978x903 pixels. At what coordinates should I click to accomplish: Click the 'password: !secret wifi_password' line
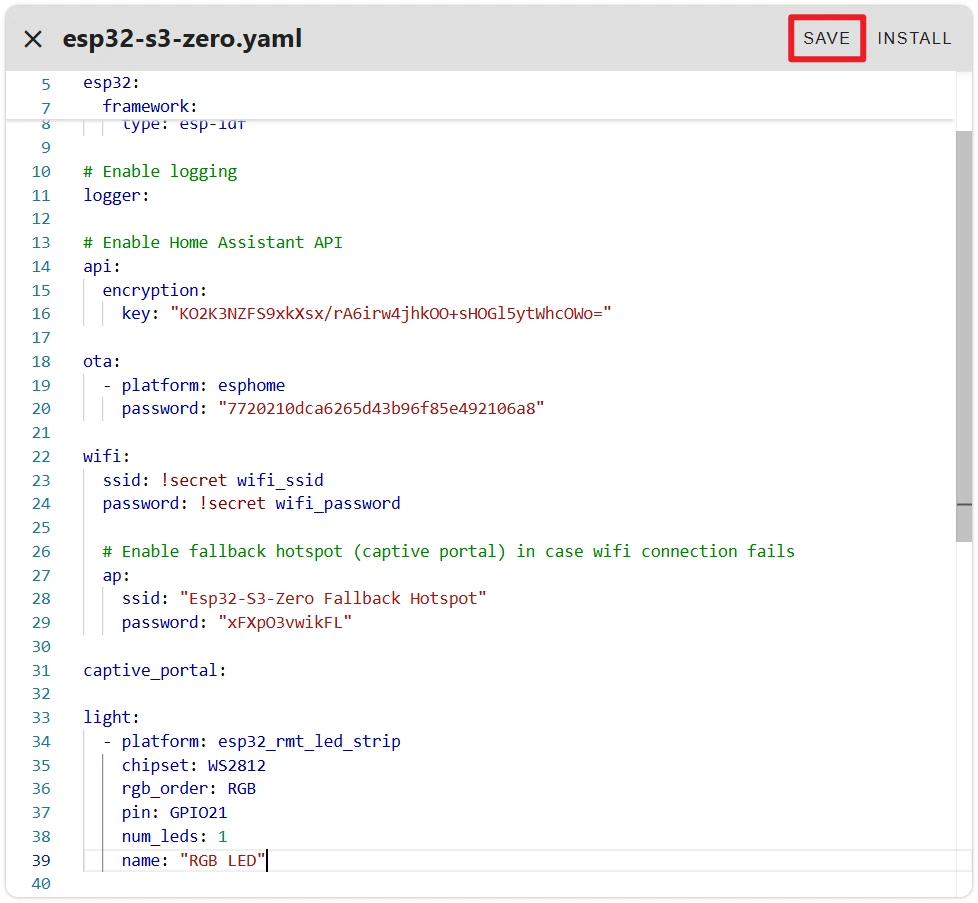251,503
